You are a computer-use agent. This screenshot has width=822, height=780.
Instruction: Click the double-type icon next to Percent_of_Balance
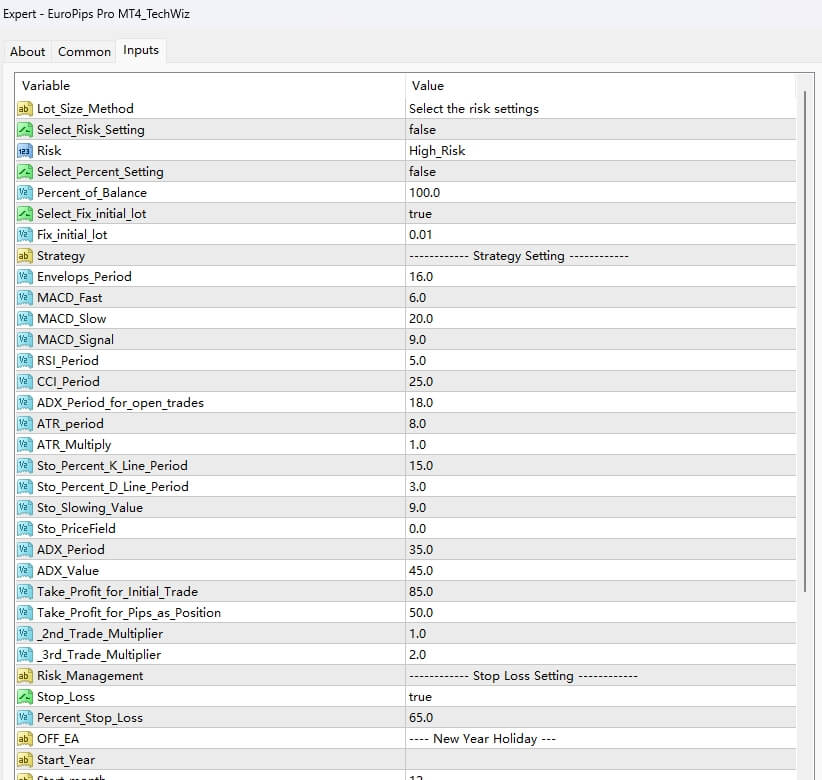(25, 192)
